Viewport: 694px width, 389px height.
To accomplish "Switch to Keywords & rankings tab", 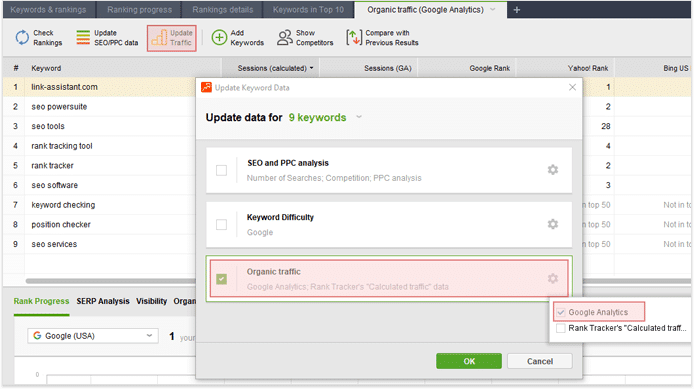I will coord(48,10).
